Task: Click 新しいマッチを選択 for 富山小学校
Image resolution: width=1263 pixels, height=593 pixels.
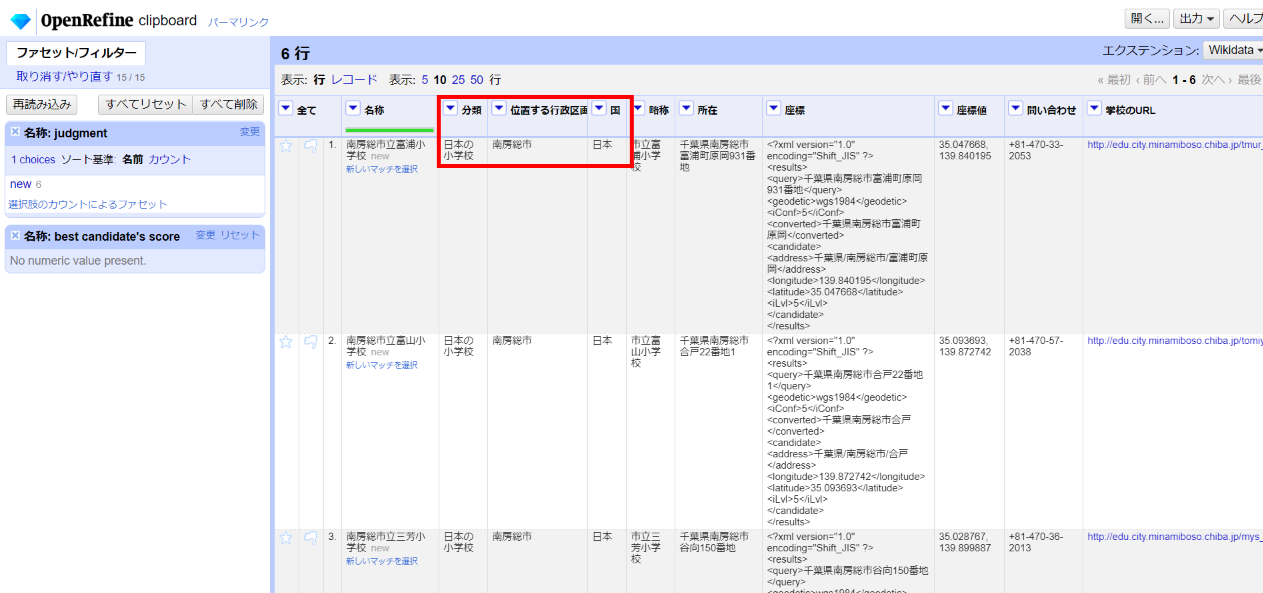Action: (382, 365)
